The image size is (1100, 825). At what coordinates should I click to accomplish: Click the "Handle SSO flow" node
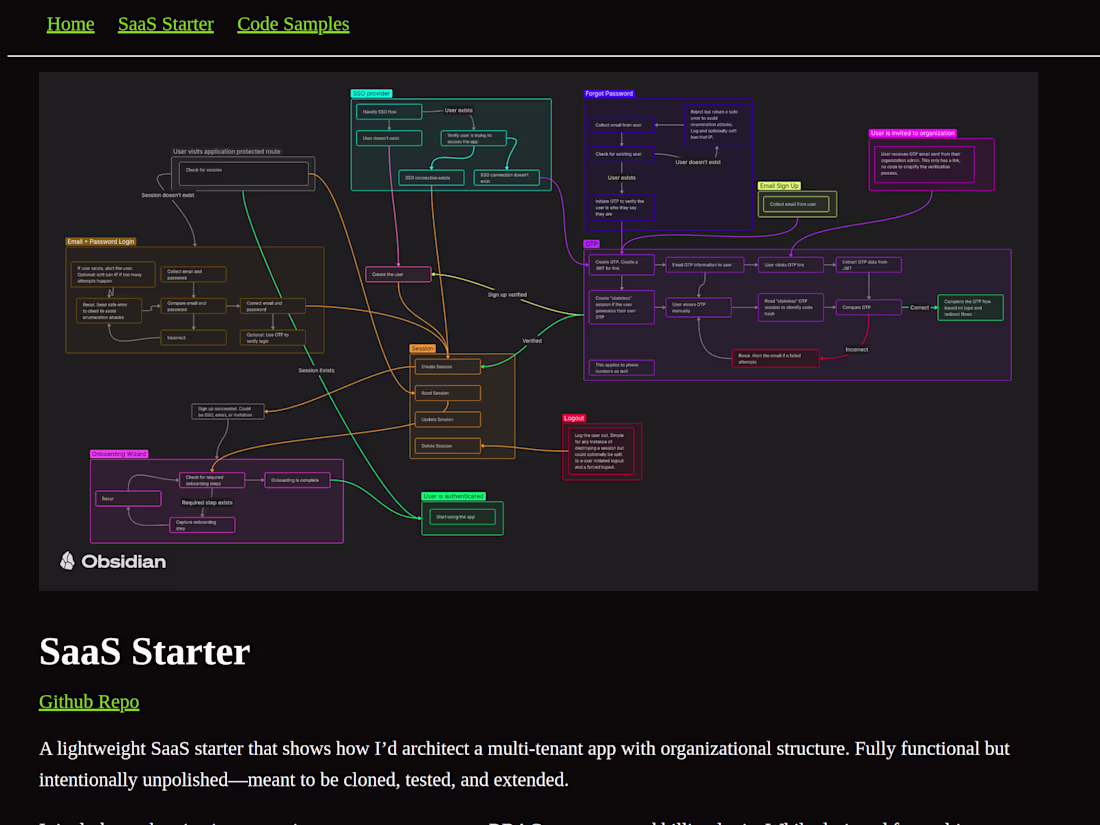point(388,111)
